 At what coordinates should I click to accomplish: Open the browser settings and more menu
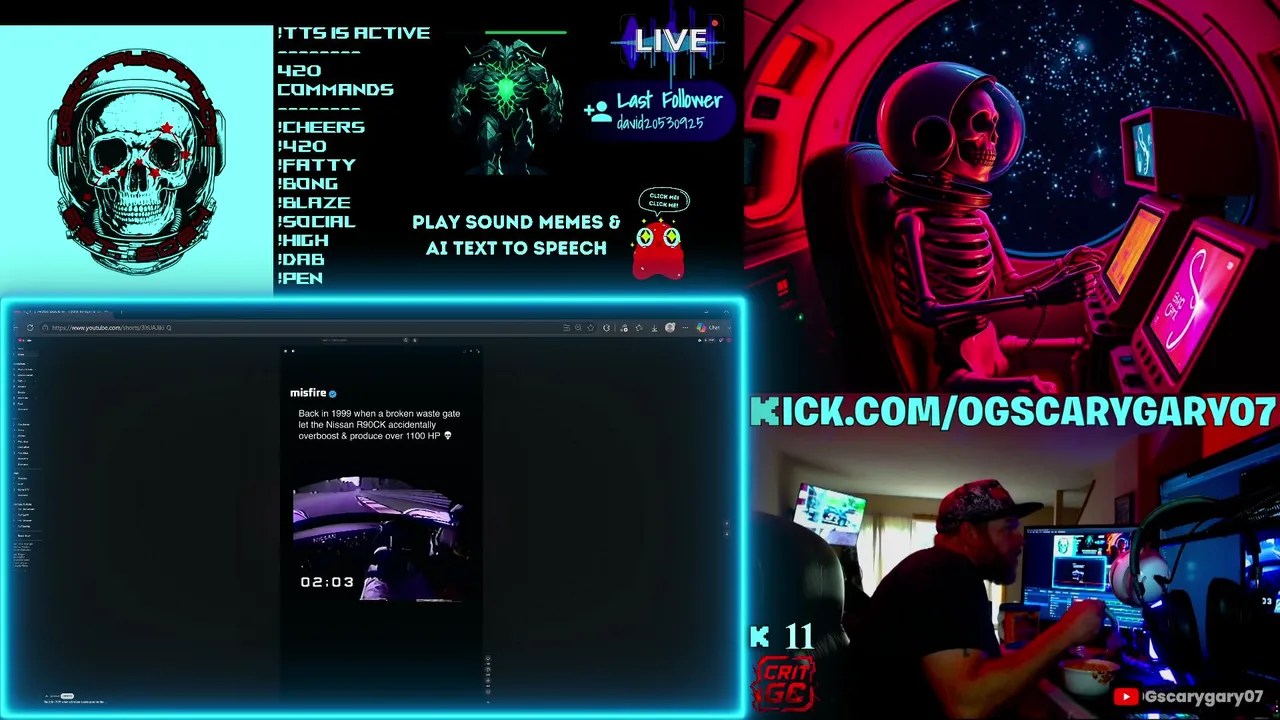point(685,328)
